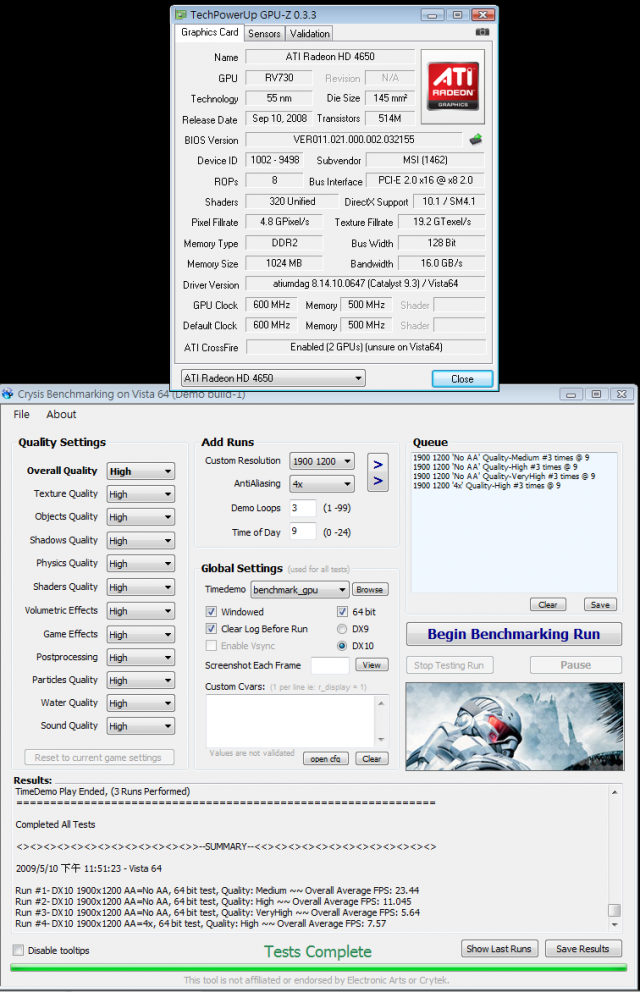Click the Queue Save button
Viewport: 640px width, 993px height.
tap(600, 604)
